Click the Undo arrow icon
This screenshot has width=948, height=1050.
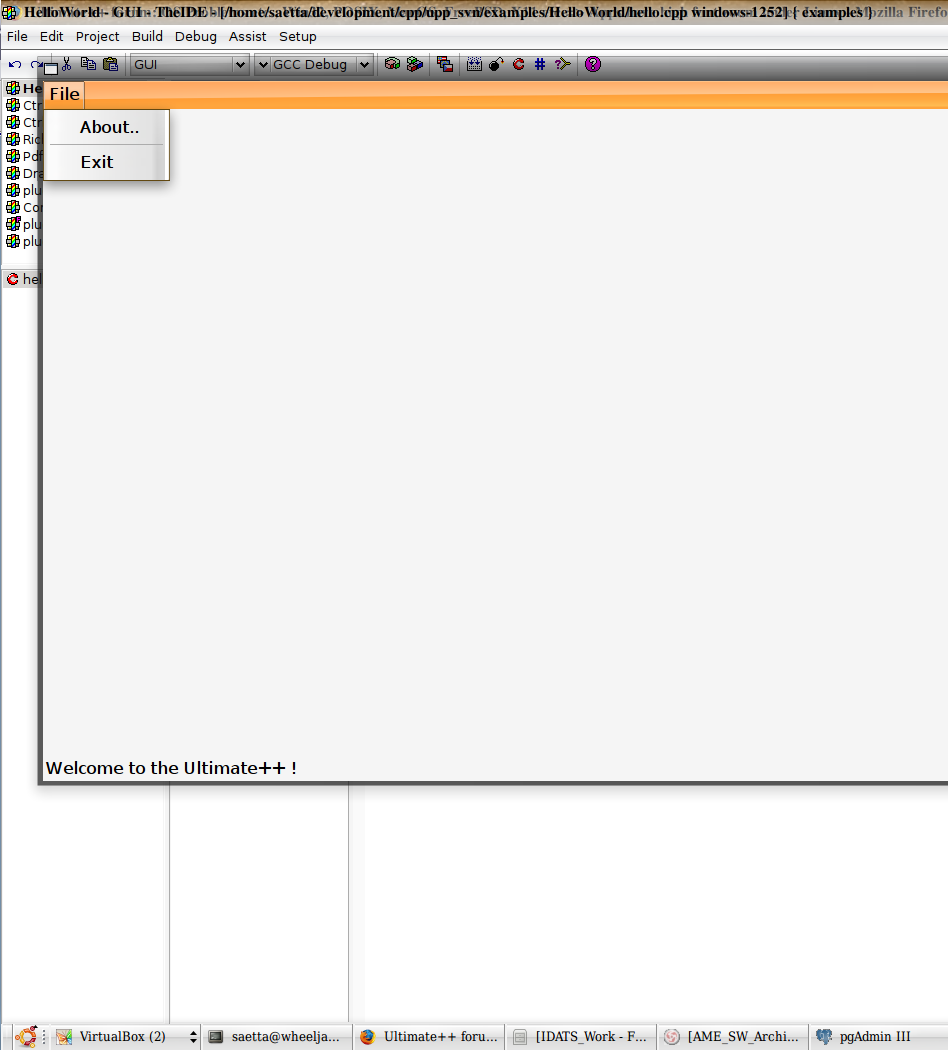click(15, 65)
